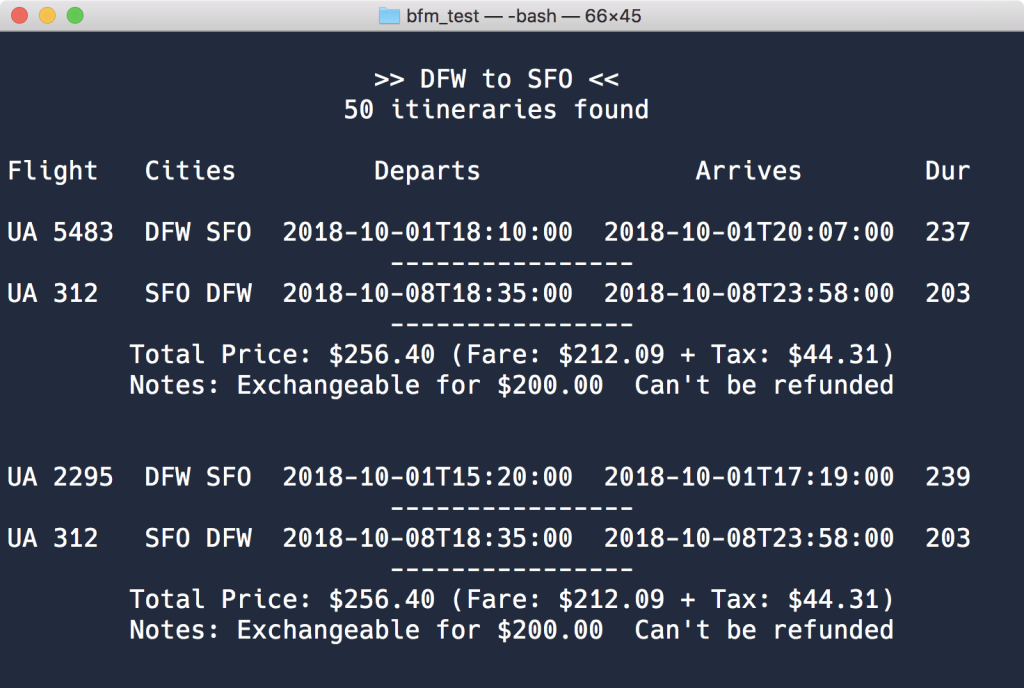Minimize the terminal using the yellow button
Screen dimensions: 1024x688
pos(47,16)
